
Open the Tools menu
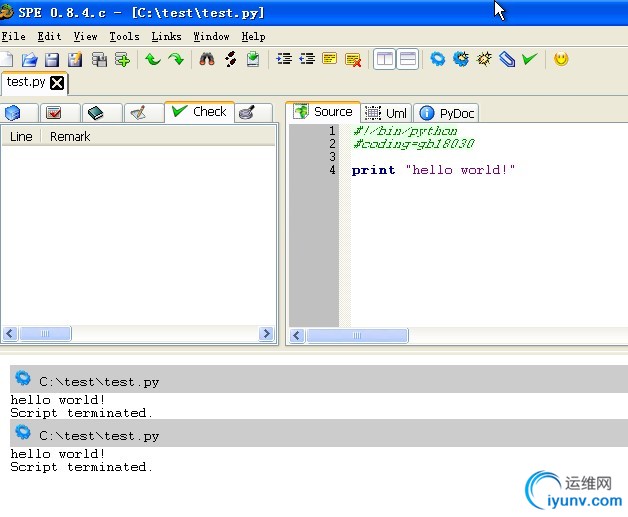coord(124,36)
